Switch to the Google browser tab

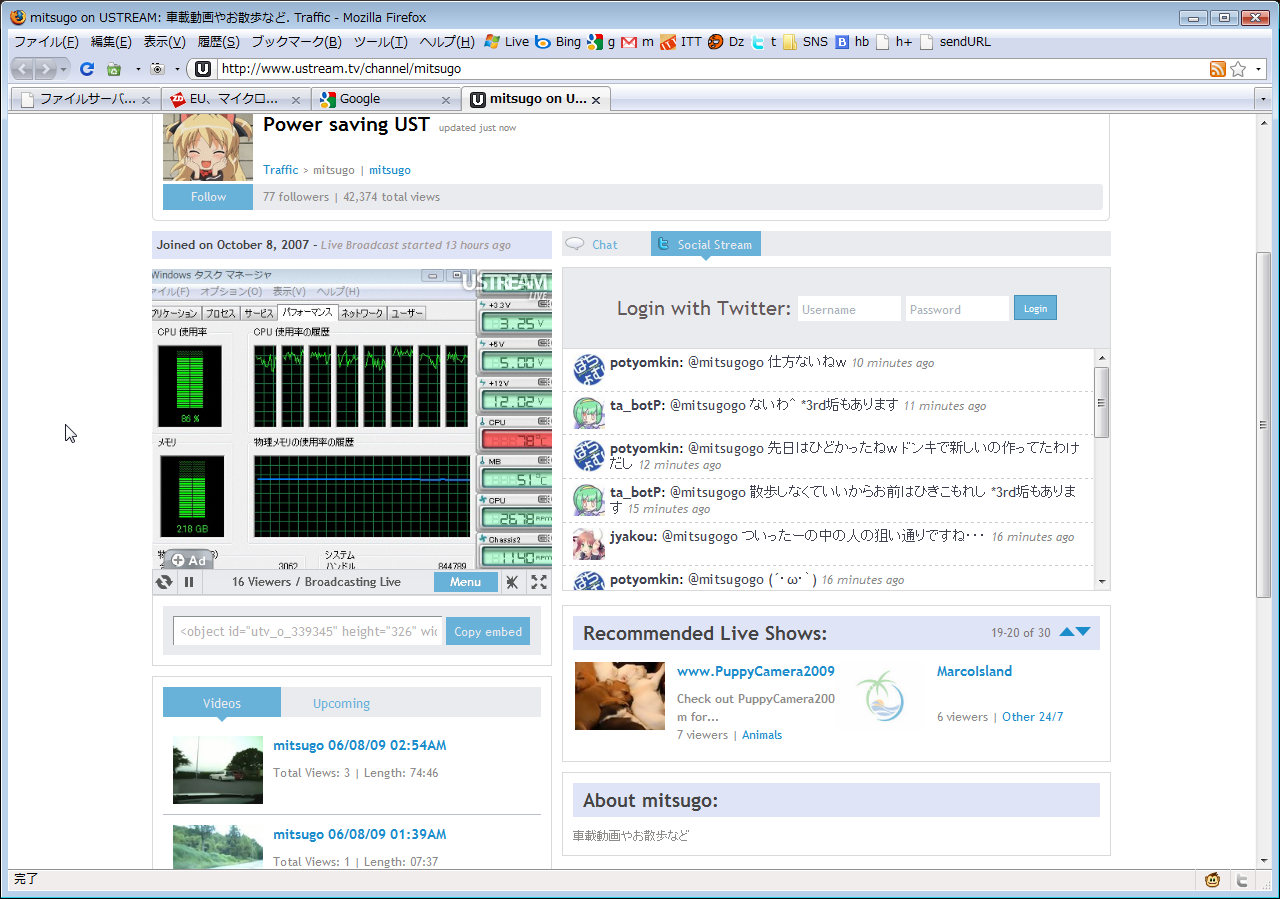pyautogui.click(x=385, y=99)
